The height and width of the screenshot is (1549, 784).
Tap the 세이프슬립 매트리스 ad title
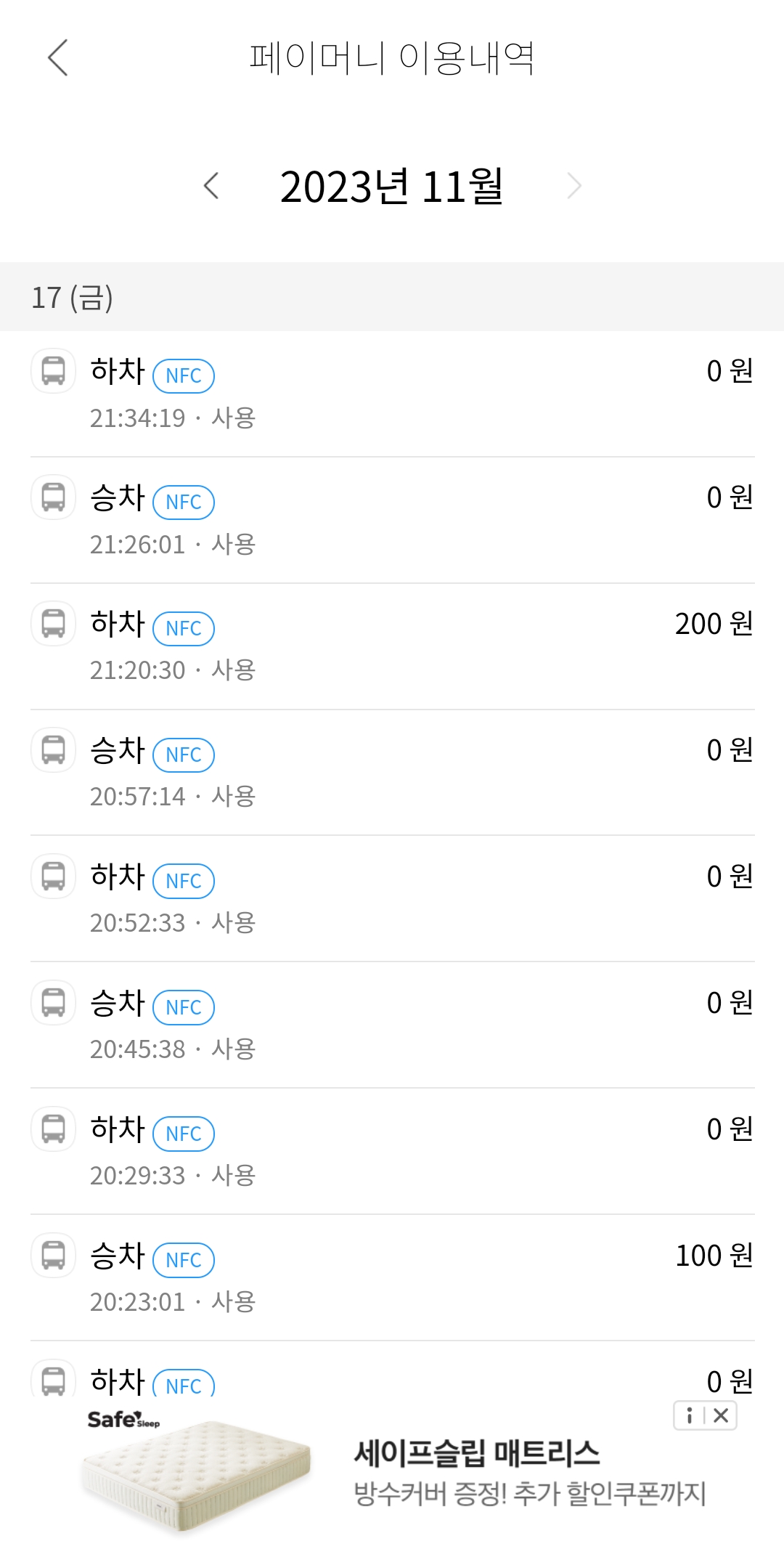477,1453
